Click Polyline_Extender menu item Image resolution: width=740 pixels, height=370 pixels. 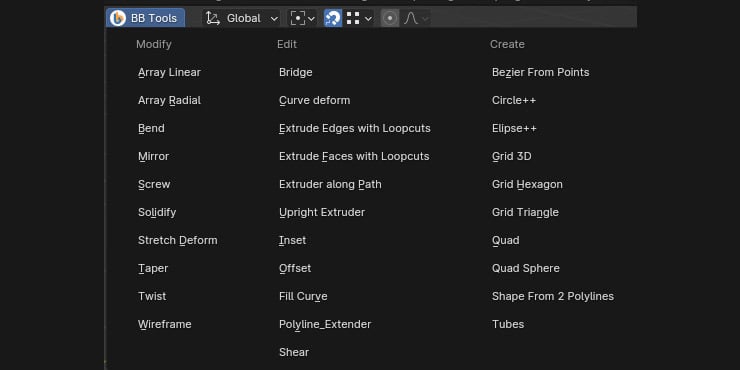[325, 324]
